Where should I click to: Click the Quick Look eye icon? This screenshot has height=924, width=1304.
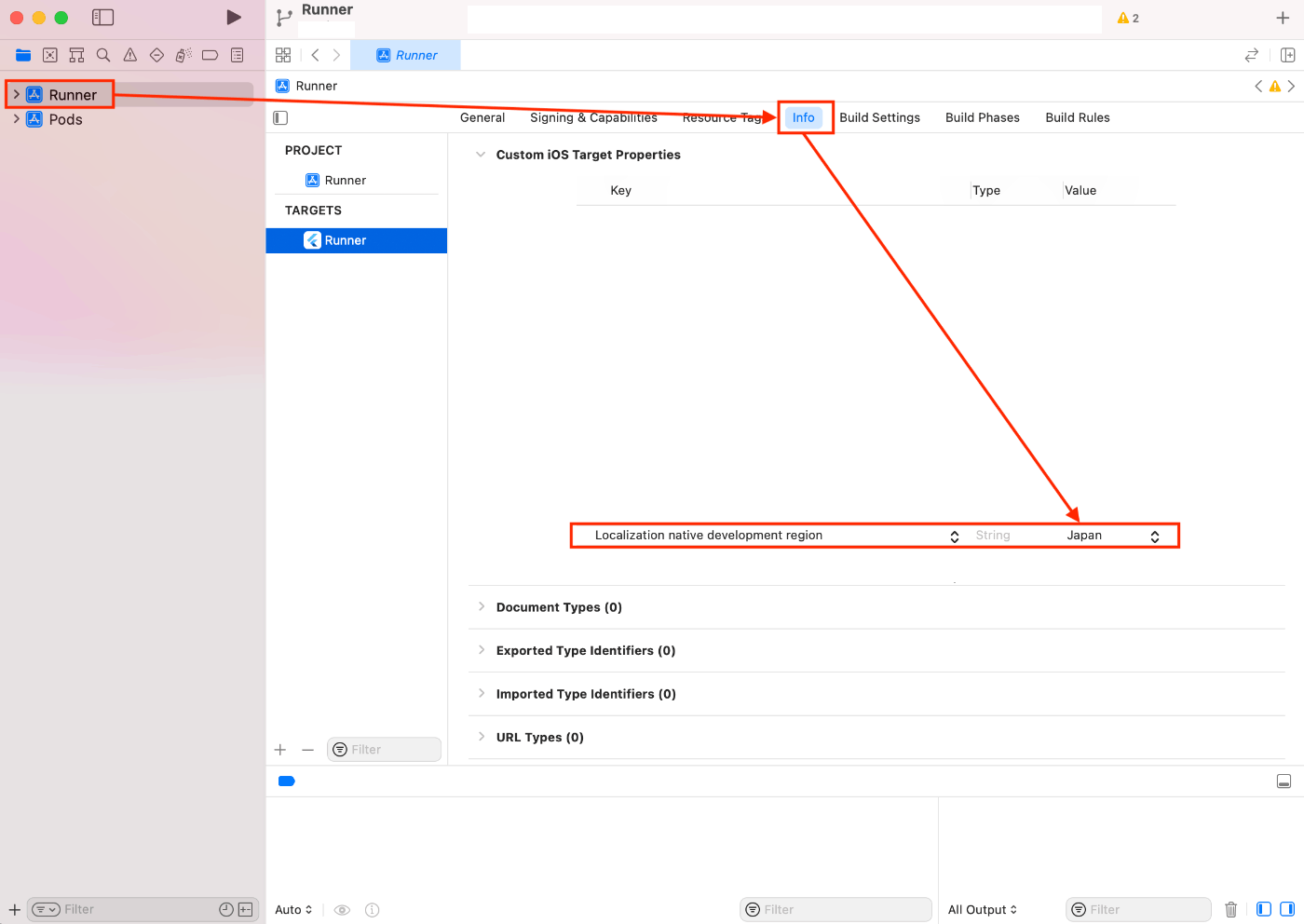click(342, 910)
